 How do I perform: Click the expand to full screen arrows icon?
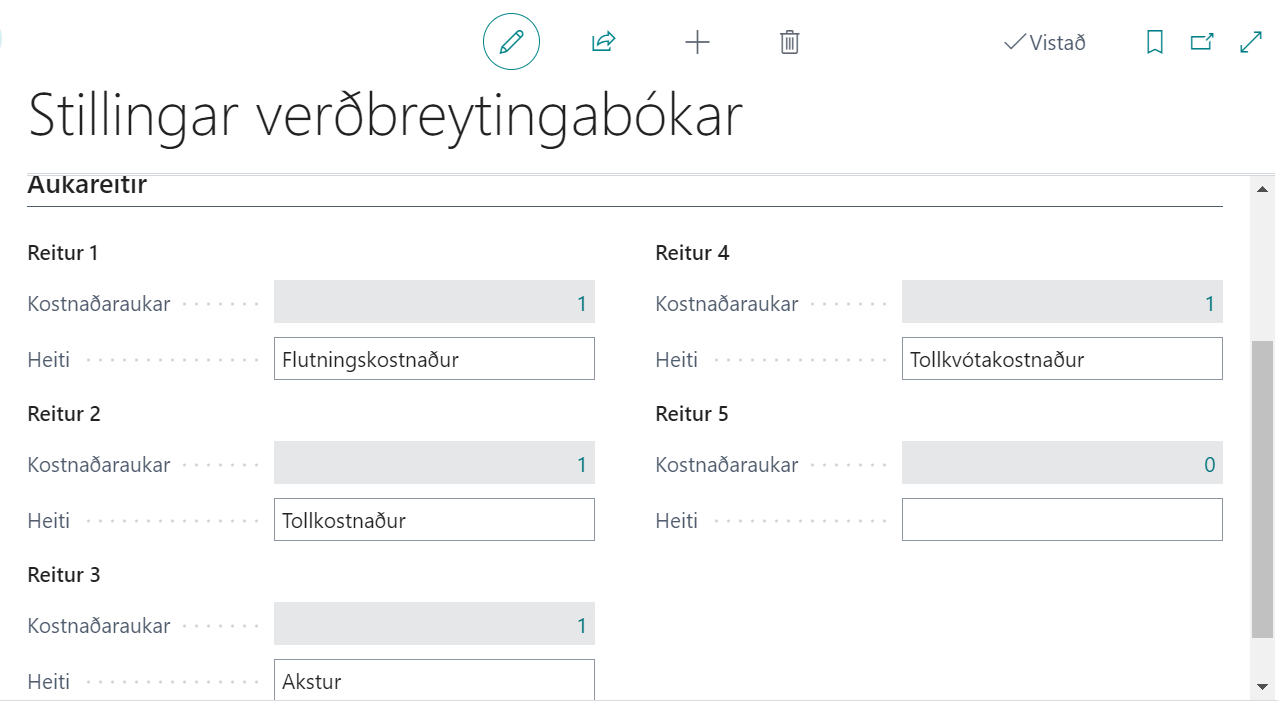coord(1250,42)
